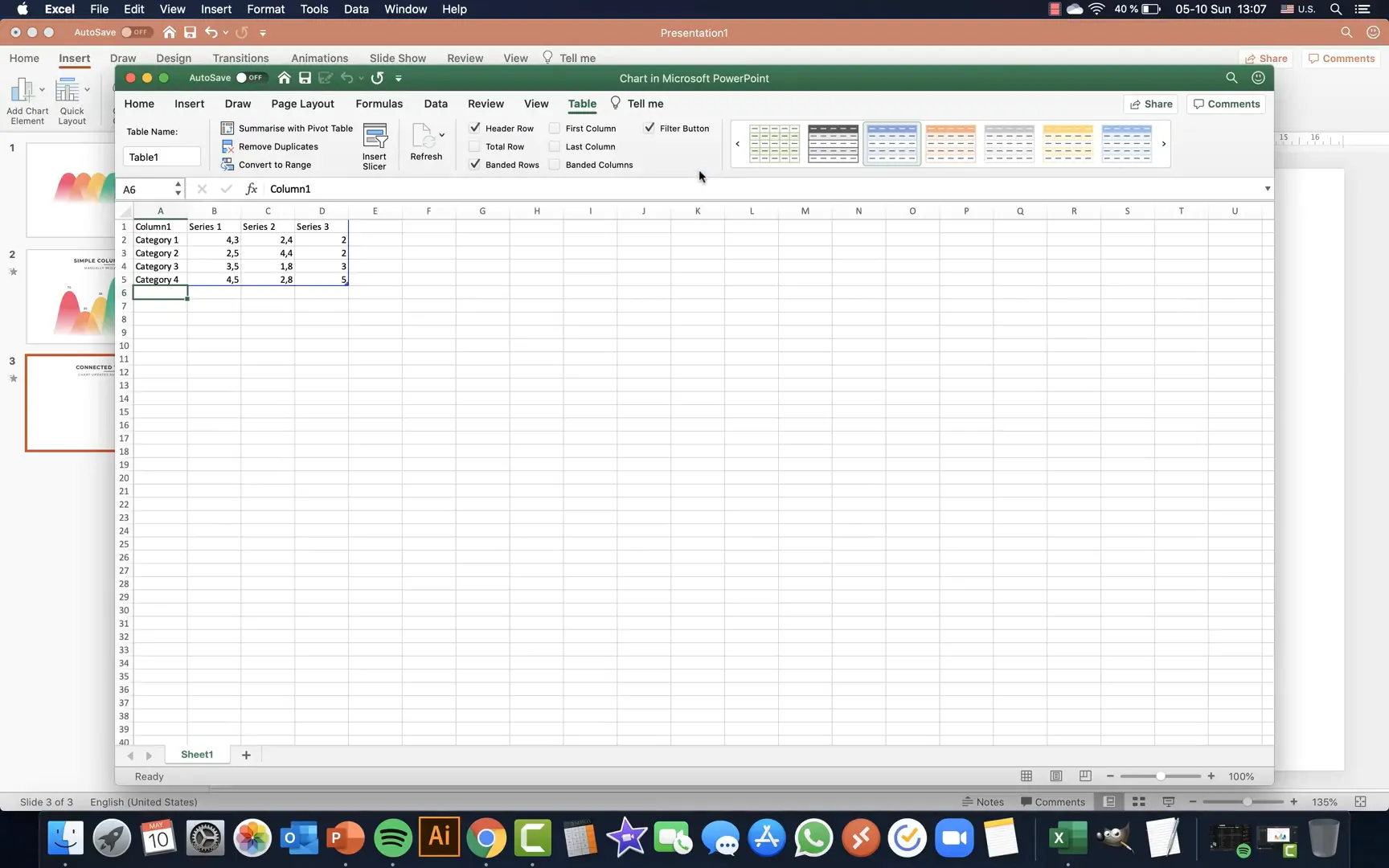Switch to Data tab in Excel ribbon
The height and width of the screenshot is (868, 1389).
(x=436, y=104)
